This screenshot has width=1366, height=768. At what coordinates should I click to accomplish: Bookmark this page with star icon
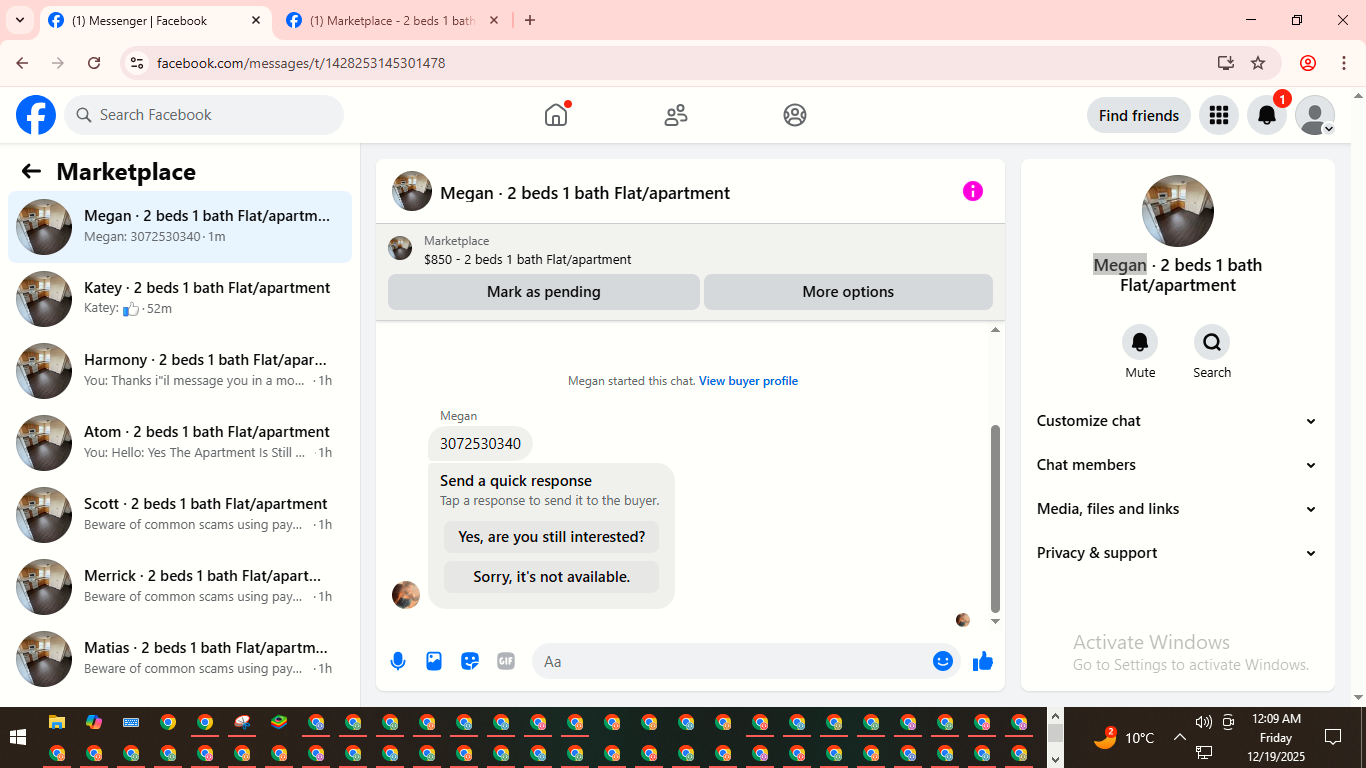point(1258,63)
